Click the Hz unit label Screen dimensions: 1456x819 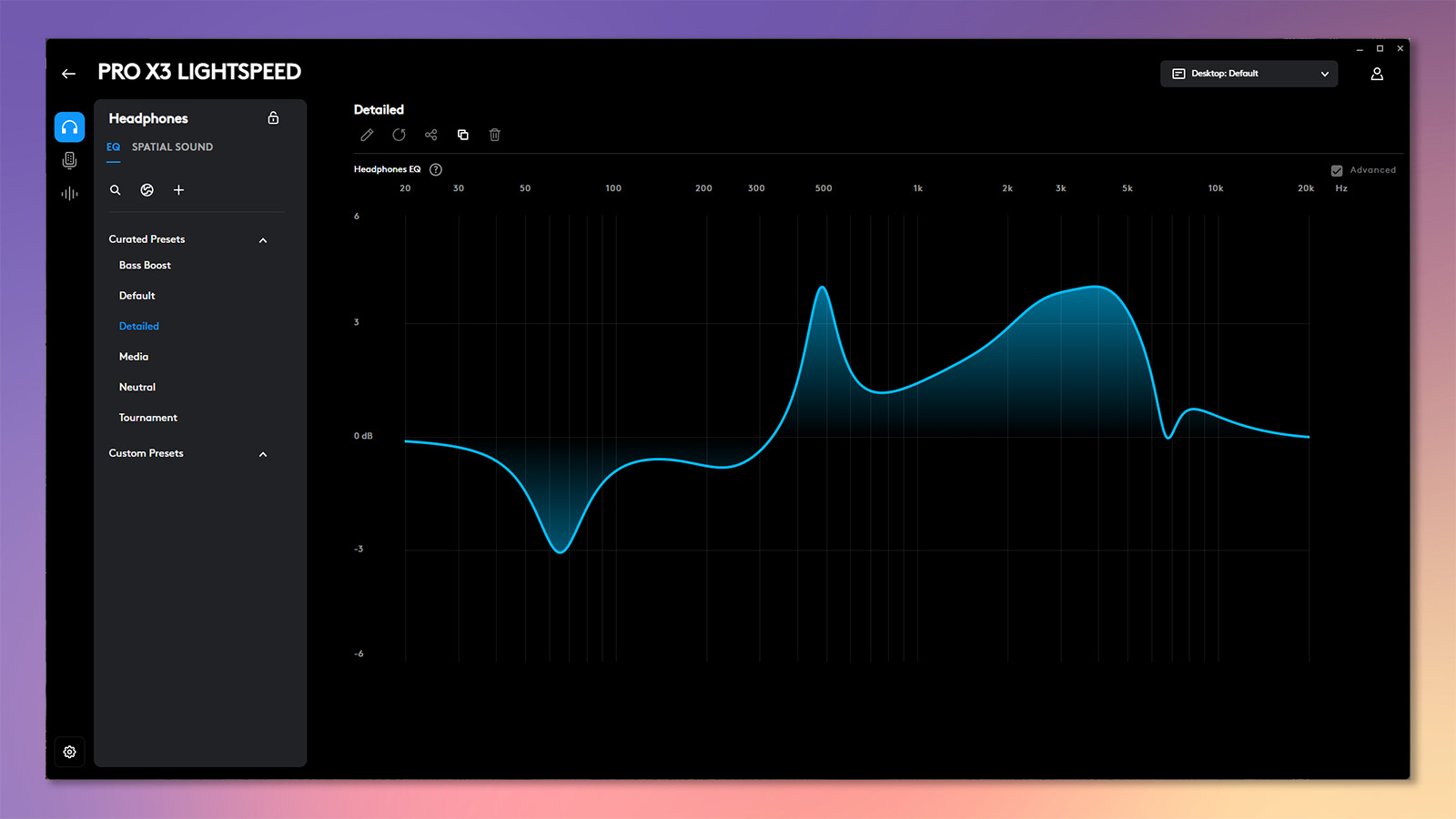1341,188
